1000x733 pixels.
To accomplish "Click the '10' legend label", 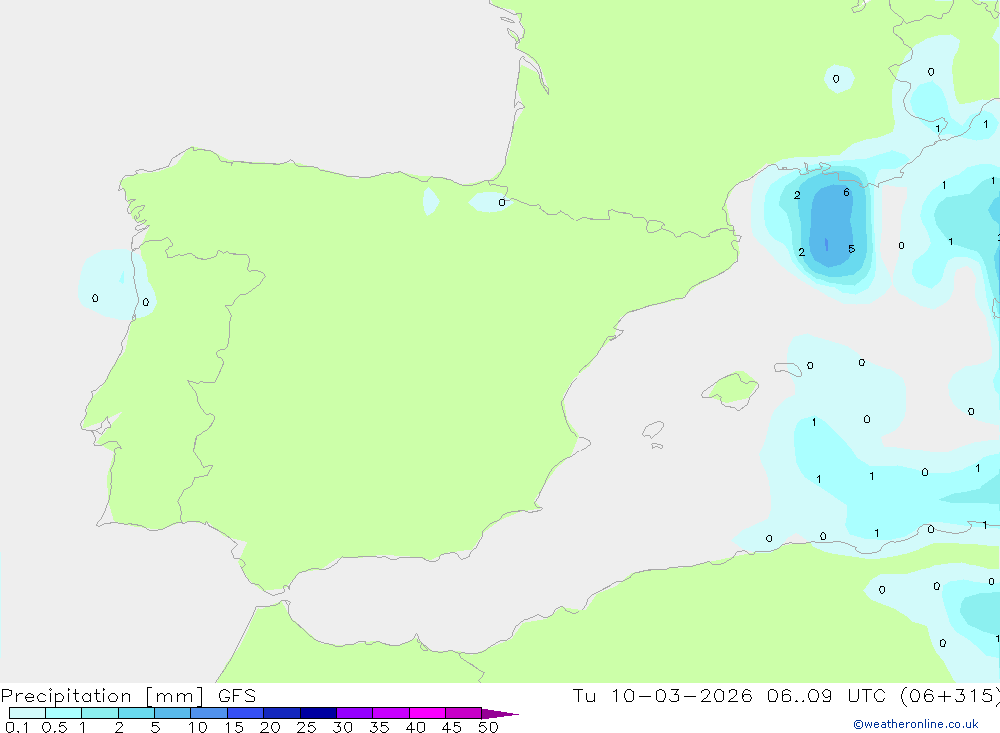I will point(198,727).
